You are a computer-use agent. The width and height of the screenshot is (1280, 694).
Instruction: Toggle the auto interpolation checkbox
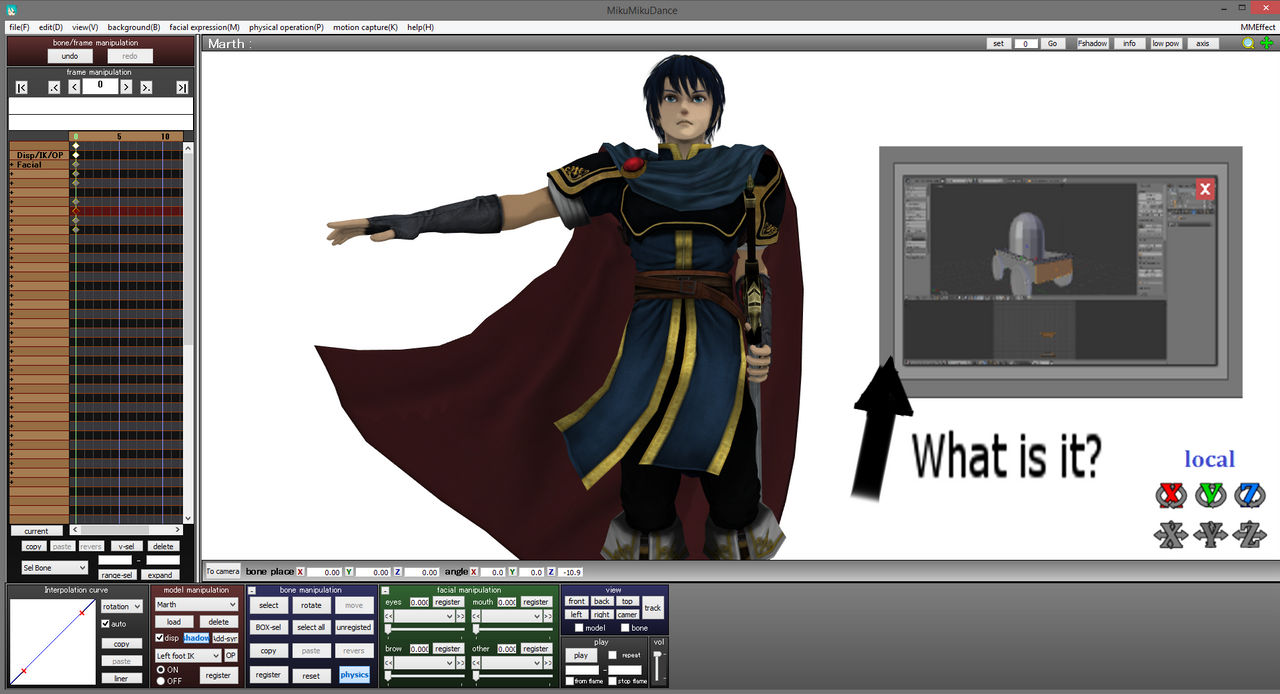click(107, 624)
